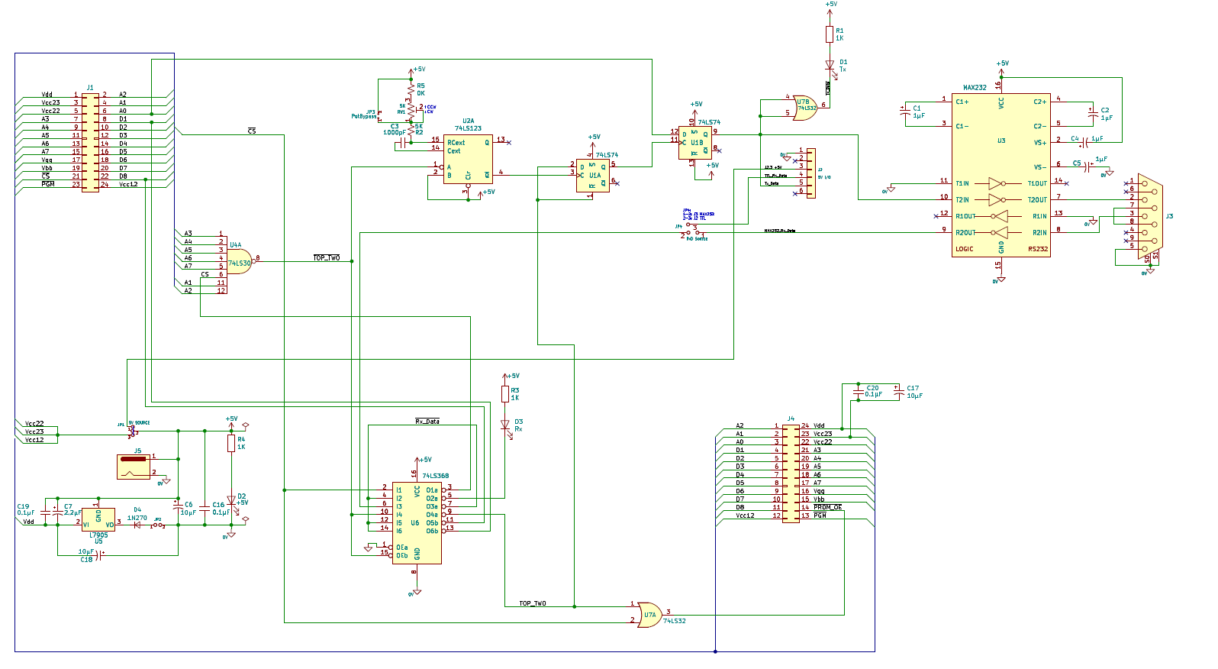Select flip-flop U1A of the 74LS74
The height and width of the screenshot is (669, 1218).
594,175
